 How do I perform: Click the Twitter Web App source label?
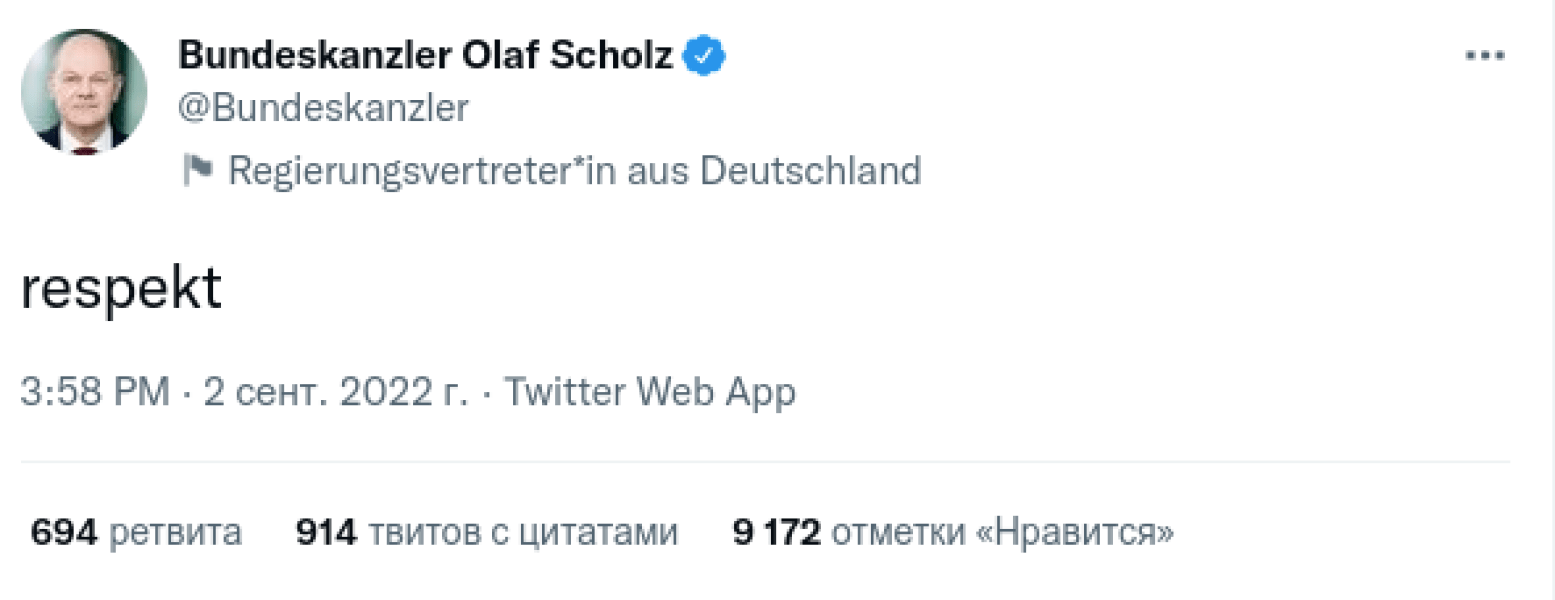(648, 391)
